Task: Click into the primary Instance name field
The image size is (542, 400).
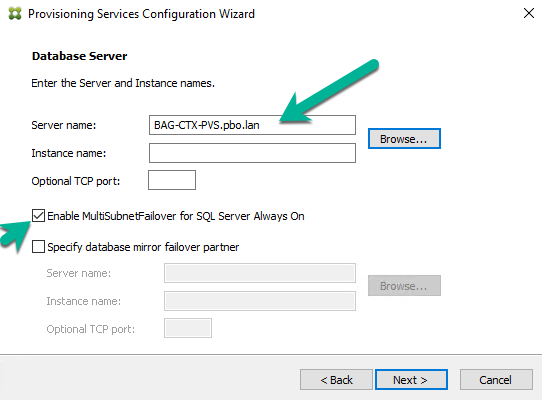Action: click(x=252, y=153)
